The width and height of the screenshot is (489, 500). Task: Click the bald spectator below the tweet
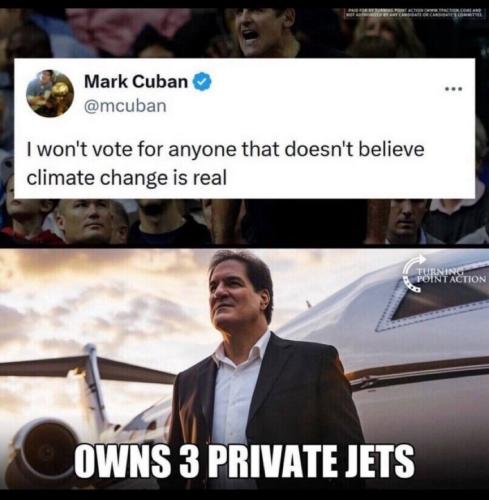click(85, 222)
